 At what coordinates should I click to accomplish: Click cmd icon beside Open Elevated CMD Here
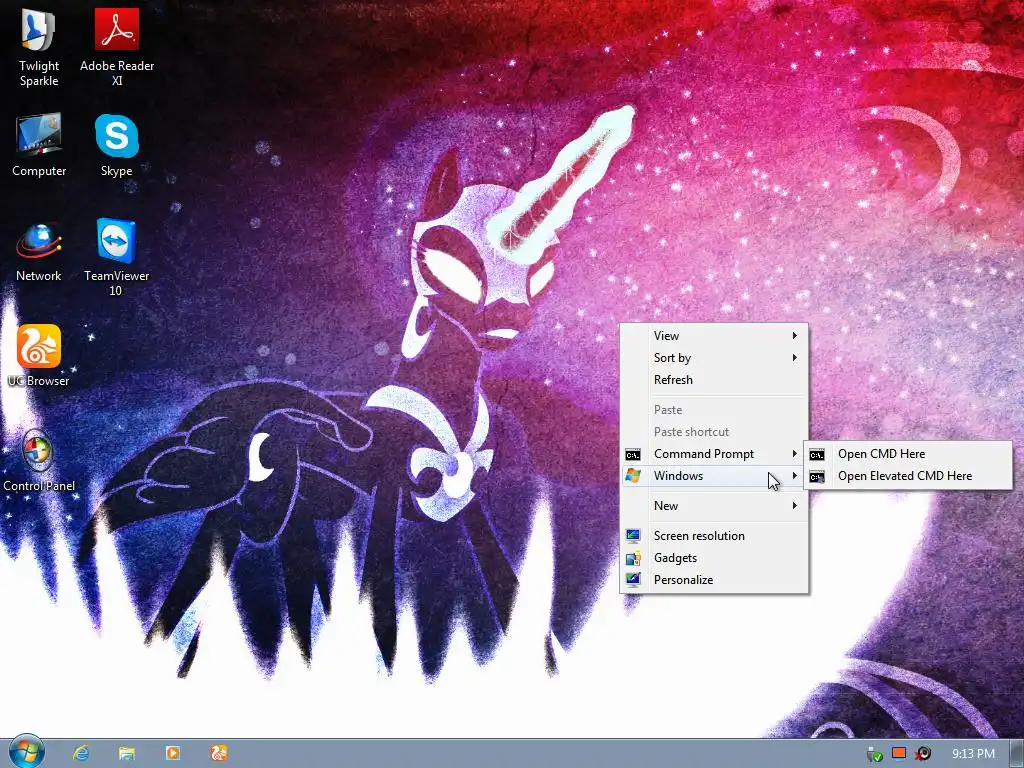[817, 477]
